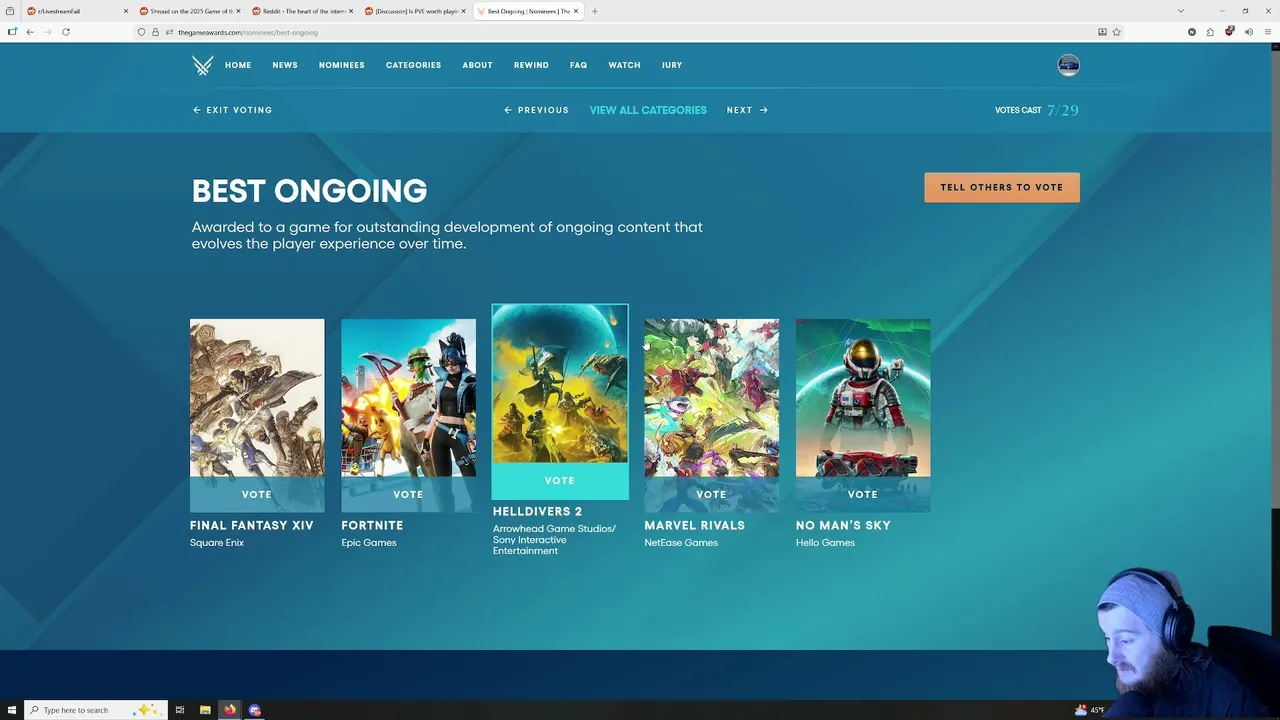The height and width of the screenshot is (720, 1280).
Task: Vote for Marvel Rivals
Action: [711, 494]
